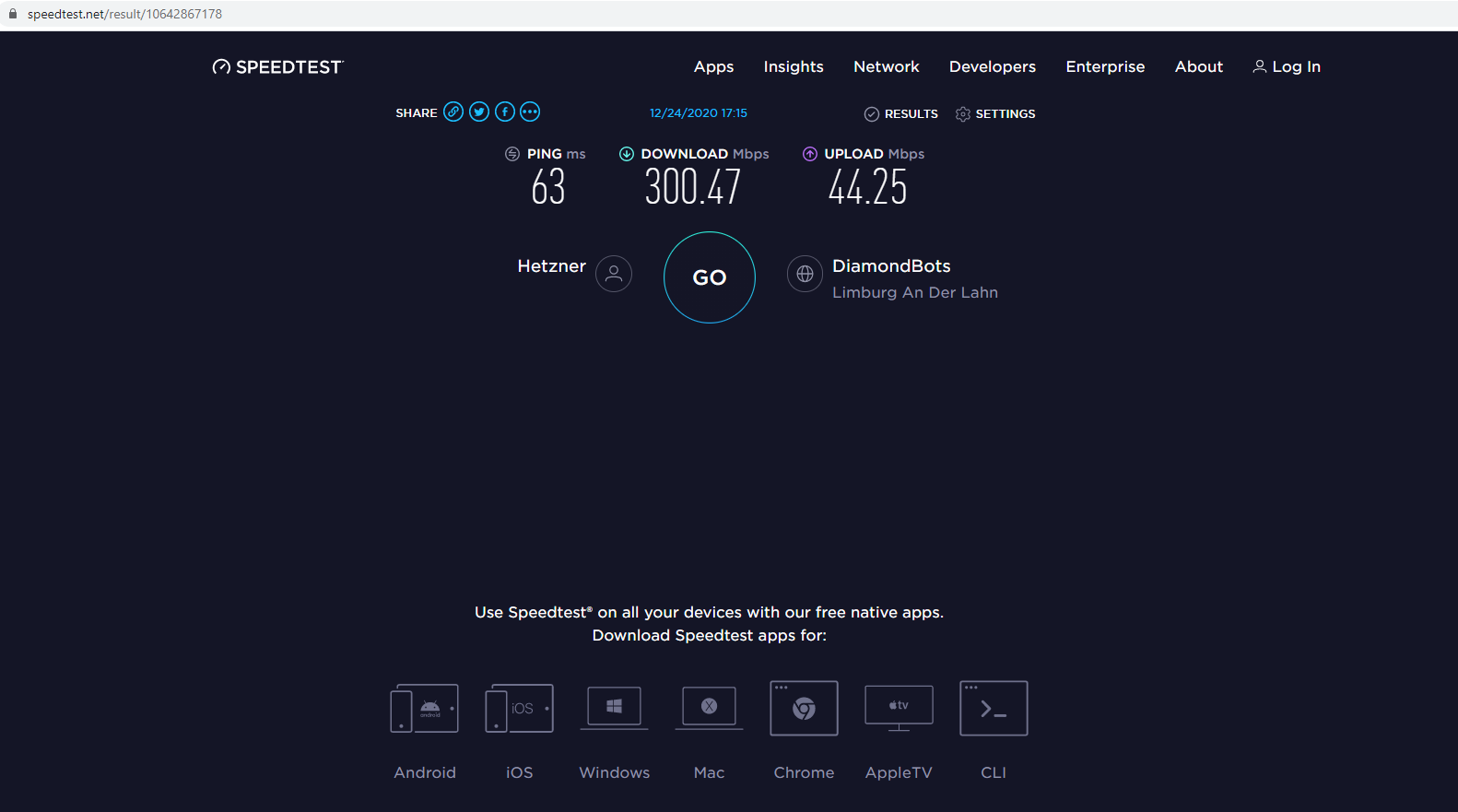Open the CLI app icon
This screenshot has height=812, width=1458.
[994, 708]
